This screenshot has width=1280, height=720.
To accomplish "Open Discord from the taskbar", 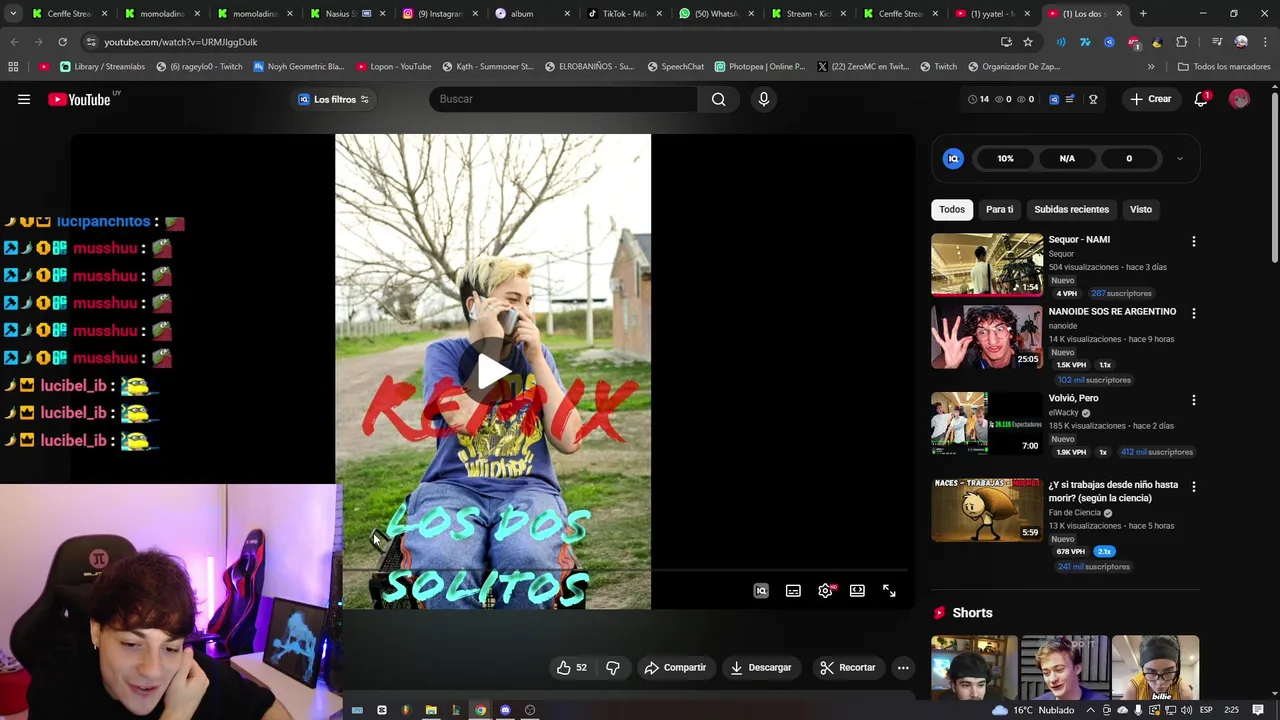I will pos(505,710).
